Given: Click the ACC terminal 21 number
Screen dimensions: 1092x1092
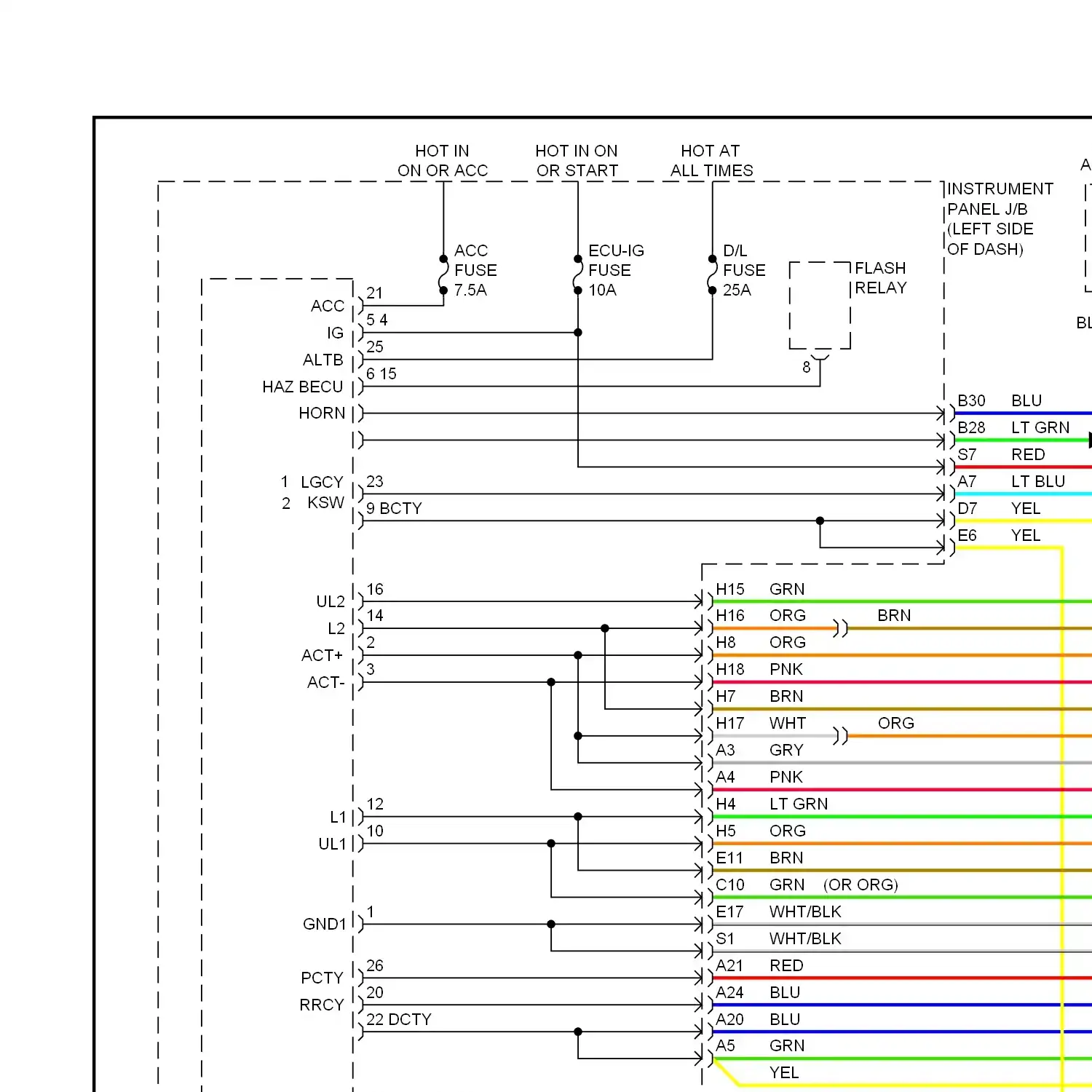Looking at the screenshot, I should [374, 293].
